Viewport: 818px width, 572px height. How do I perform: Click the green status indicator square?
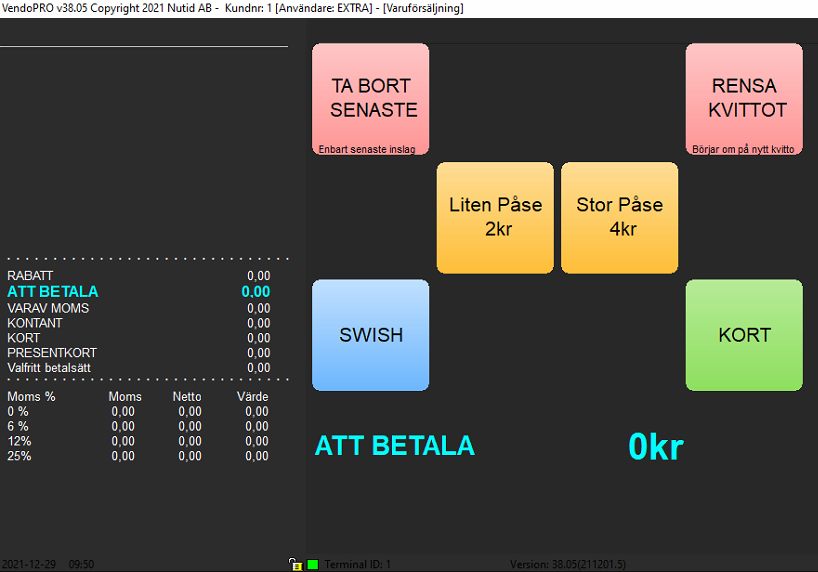[x=312, y=565]
